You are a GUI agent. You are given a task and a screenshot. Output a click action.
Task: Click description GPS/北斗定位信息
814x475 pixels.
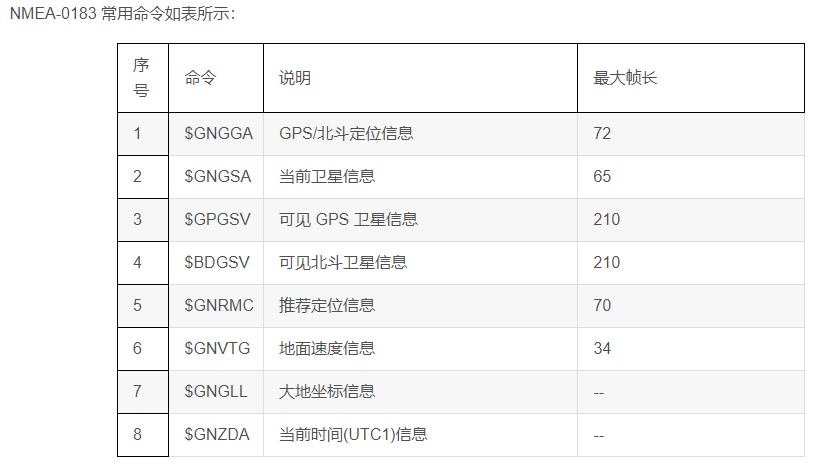(346, 133)
